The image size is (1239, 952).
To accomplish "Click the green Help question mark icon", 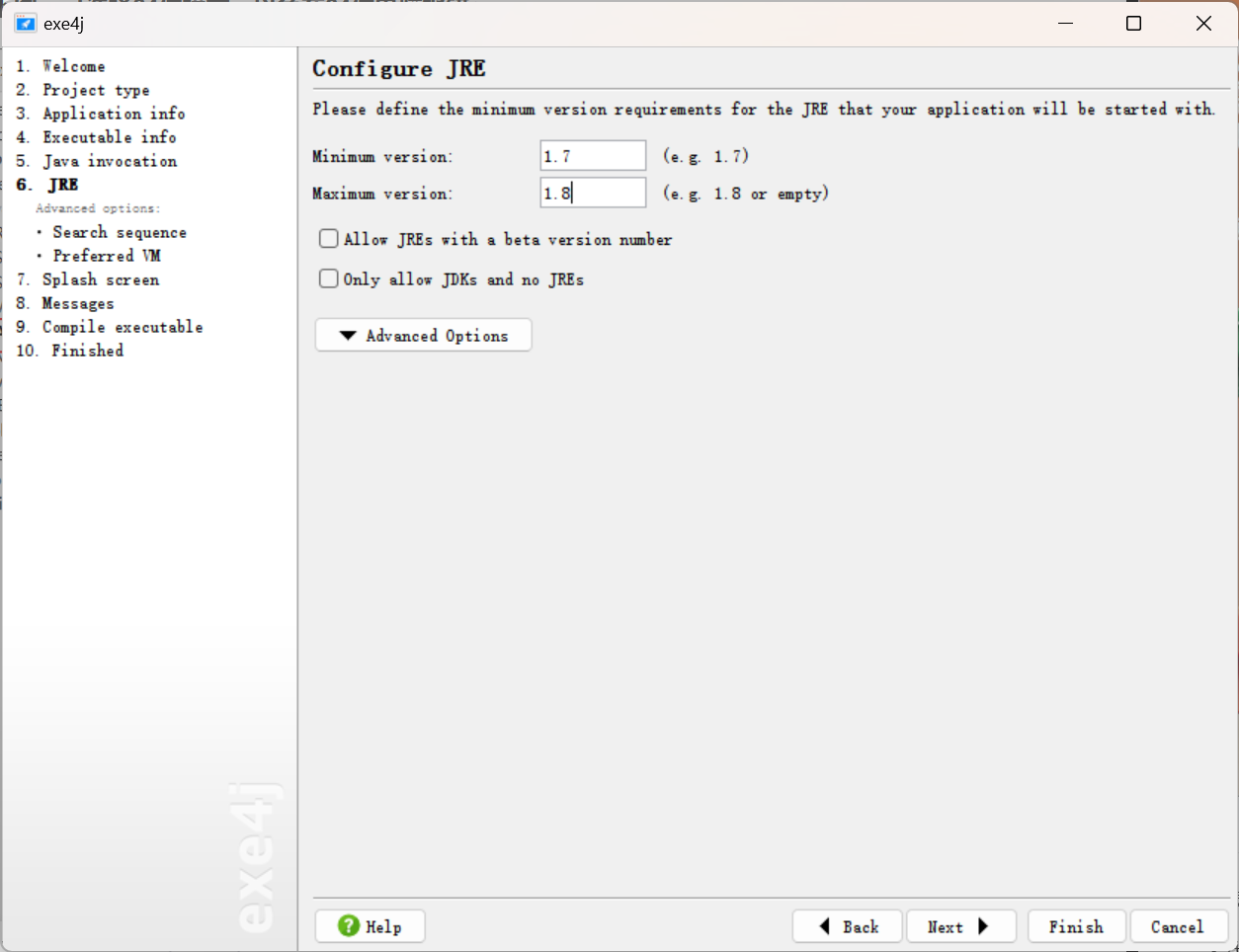I will (349, 925).
